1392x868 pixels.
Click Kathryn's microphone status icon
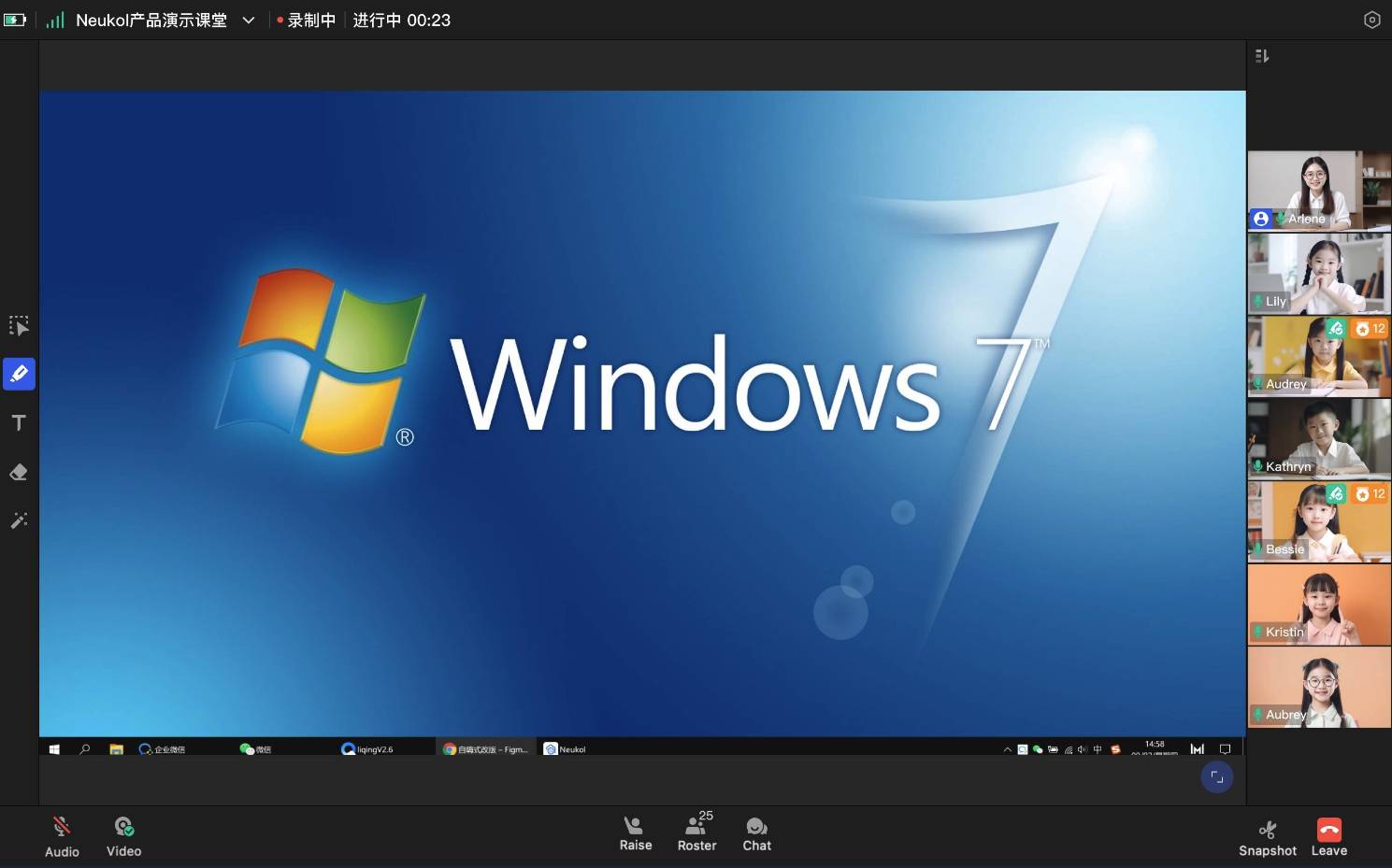pyautogui.click(x=1258, y=465)
